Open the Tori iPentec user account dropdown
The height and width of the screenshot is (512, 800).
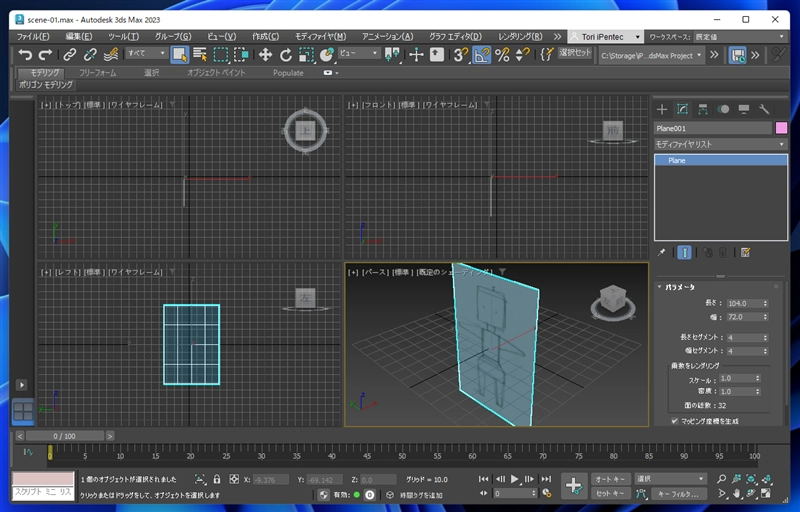click(x=606, y=37)
